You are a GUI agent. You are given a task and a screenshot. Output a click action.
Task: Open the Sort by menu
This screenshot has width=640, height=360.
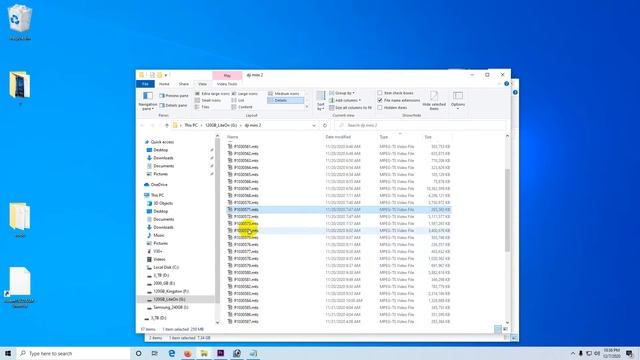(x=321, y=100)
